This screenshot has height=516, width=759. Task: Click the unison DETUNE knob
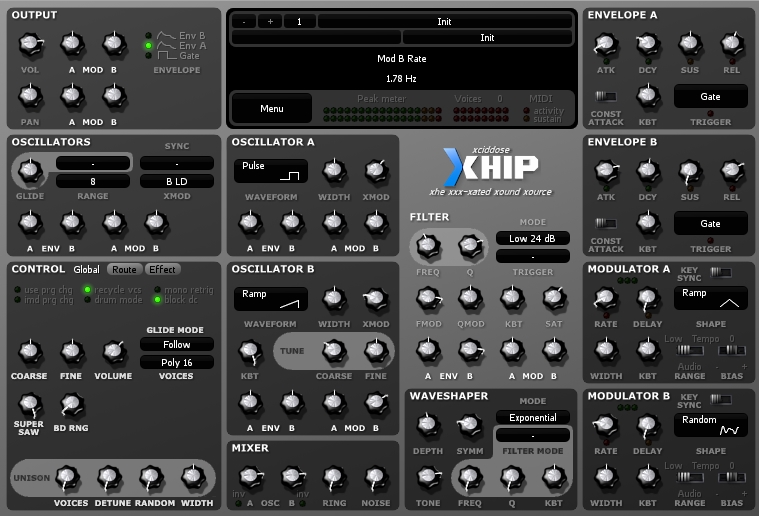(x=109, y=478)
